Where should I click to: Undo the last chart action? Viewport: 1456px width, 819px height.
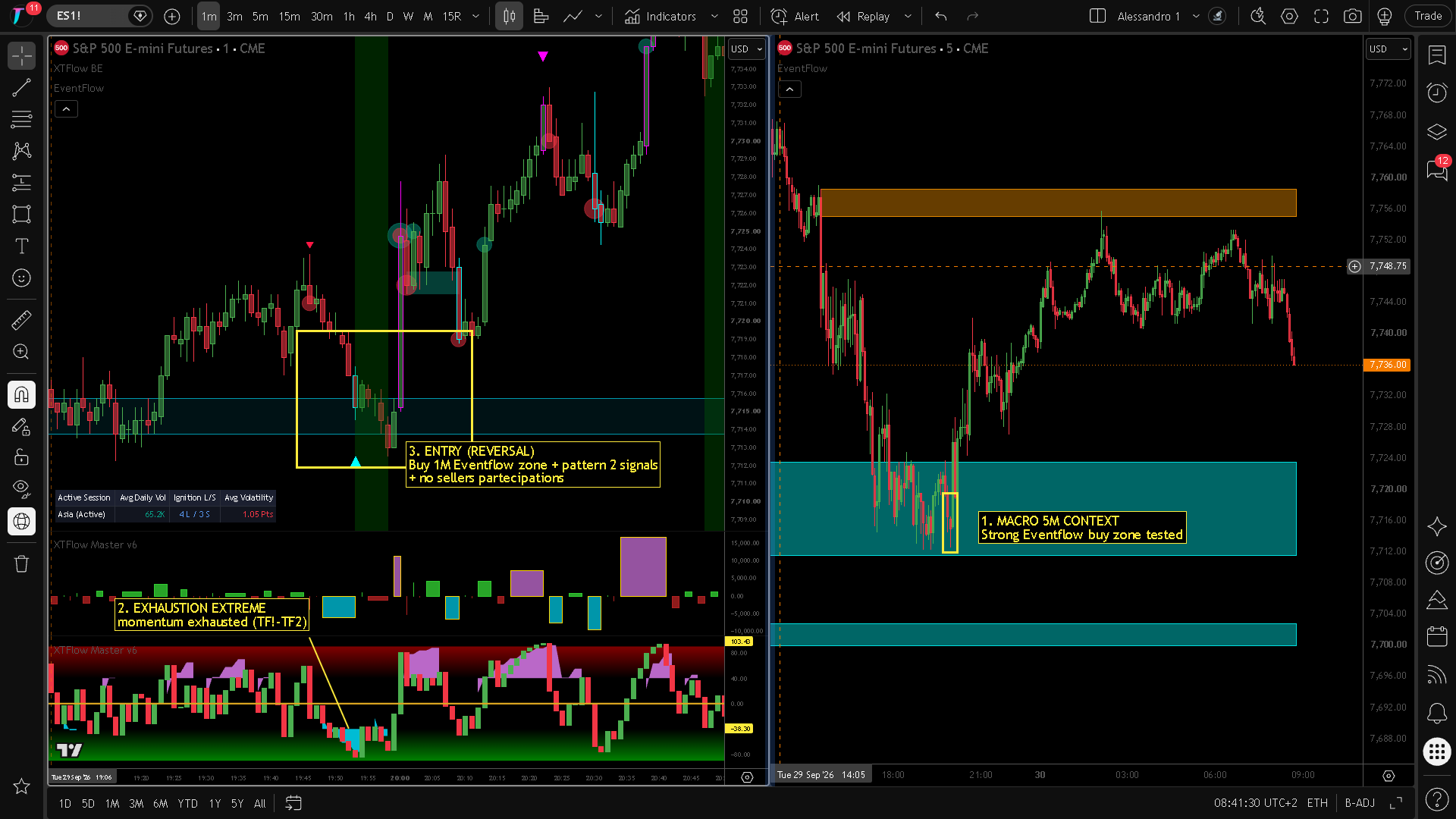point(941,16)
